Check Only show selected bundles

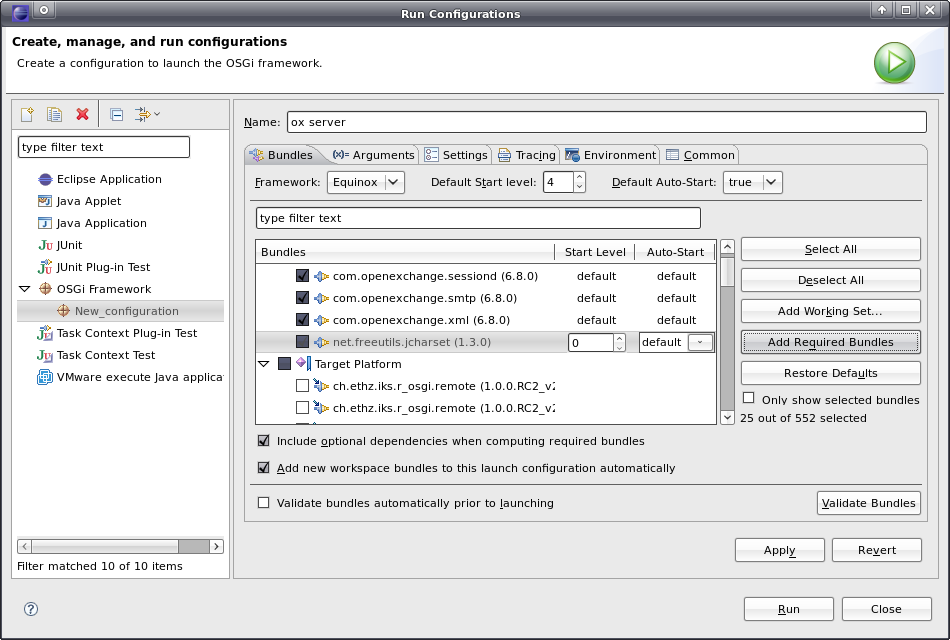click(x=749, y=399)
